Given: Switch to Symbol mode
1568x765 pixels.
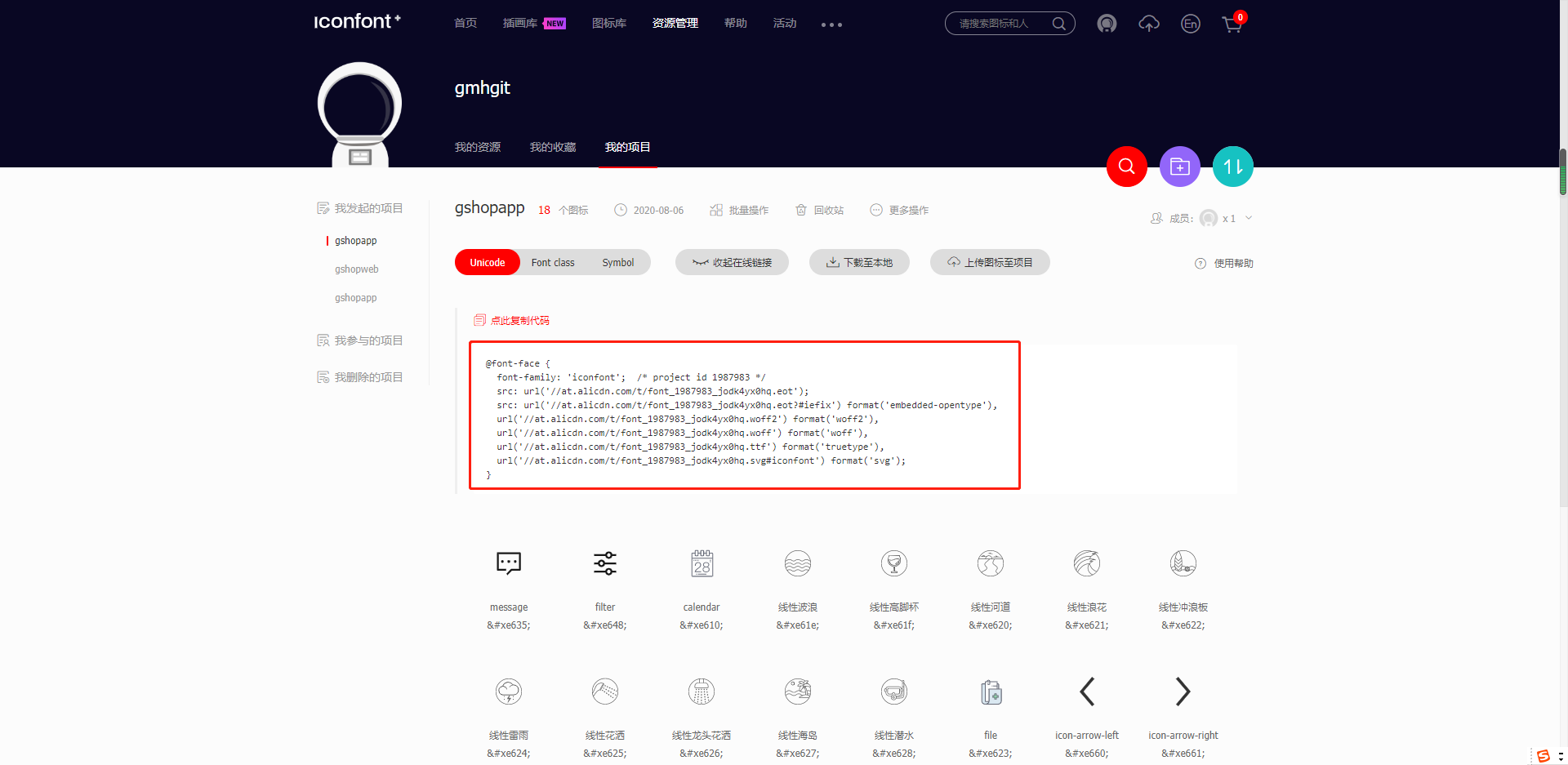Looking at the screenshot, I should pyautogui.click(x=617, y=262).
